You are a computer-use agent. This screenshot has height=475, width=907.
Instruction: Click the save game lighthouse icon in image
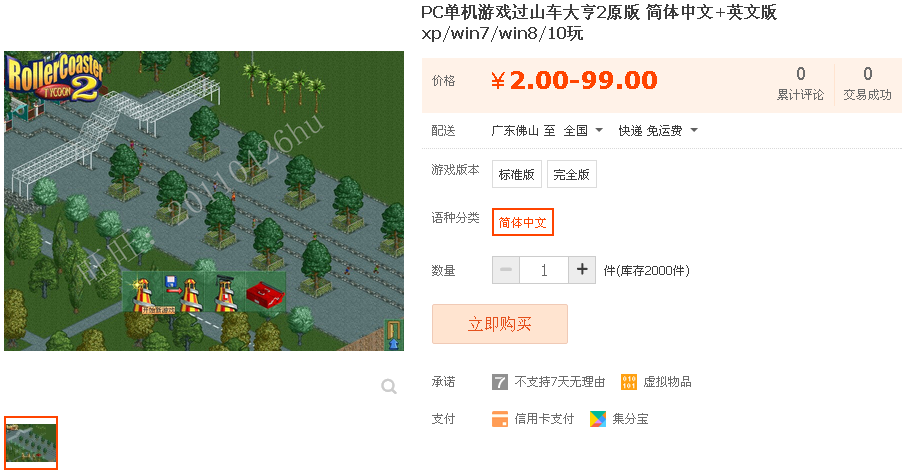coord(182,294)
